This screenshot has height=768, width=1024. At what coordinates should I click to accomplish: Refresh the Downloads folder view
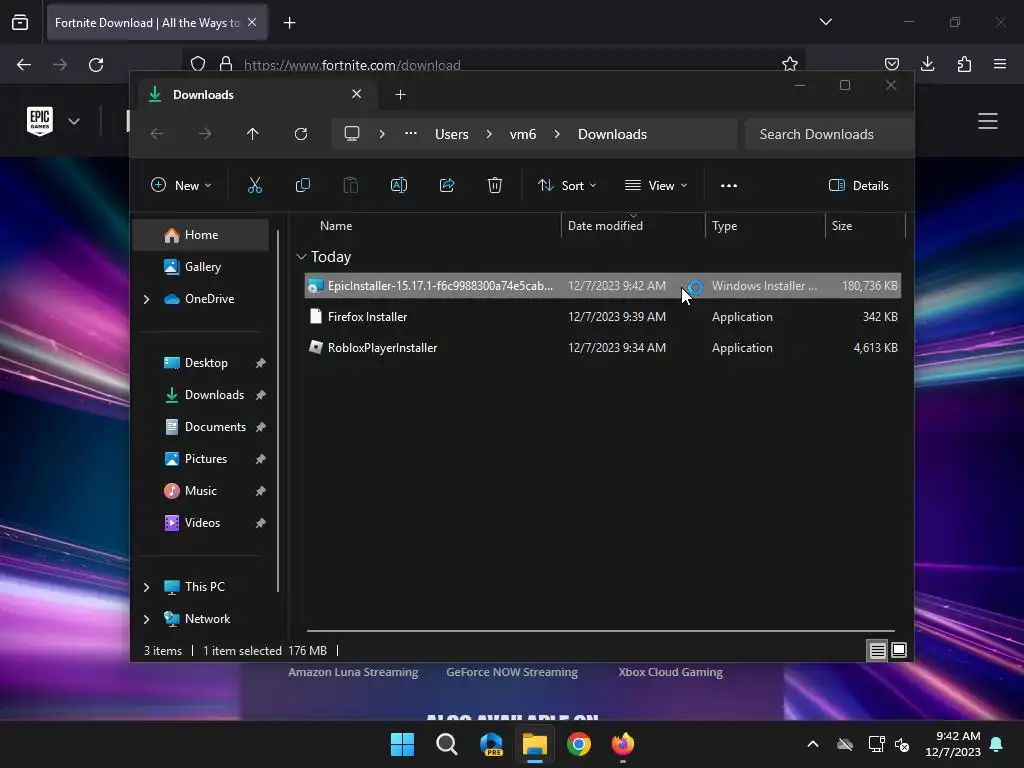click(300, 134)
